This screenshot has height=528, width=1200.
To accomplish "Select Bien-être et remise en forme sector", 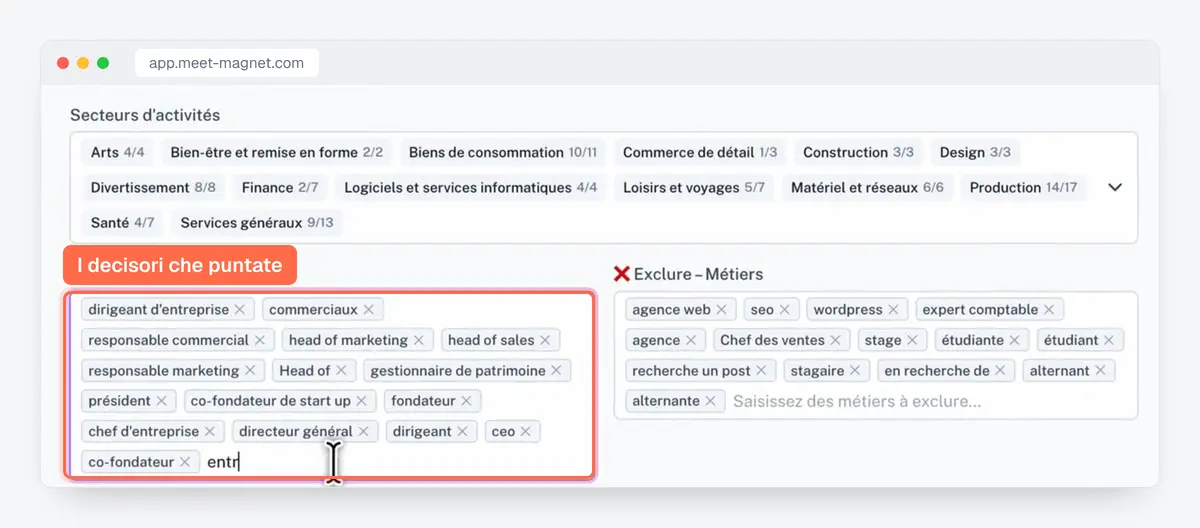I will pyautogui.click(x=277, y=153).
